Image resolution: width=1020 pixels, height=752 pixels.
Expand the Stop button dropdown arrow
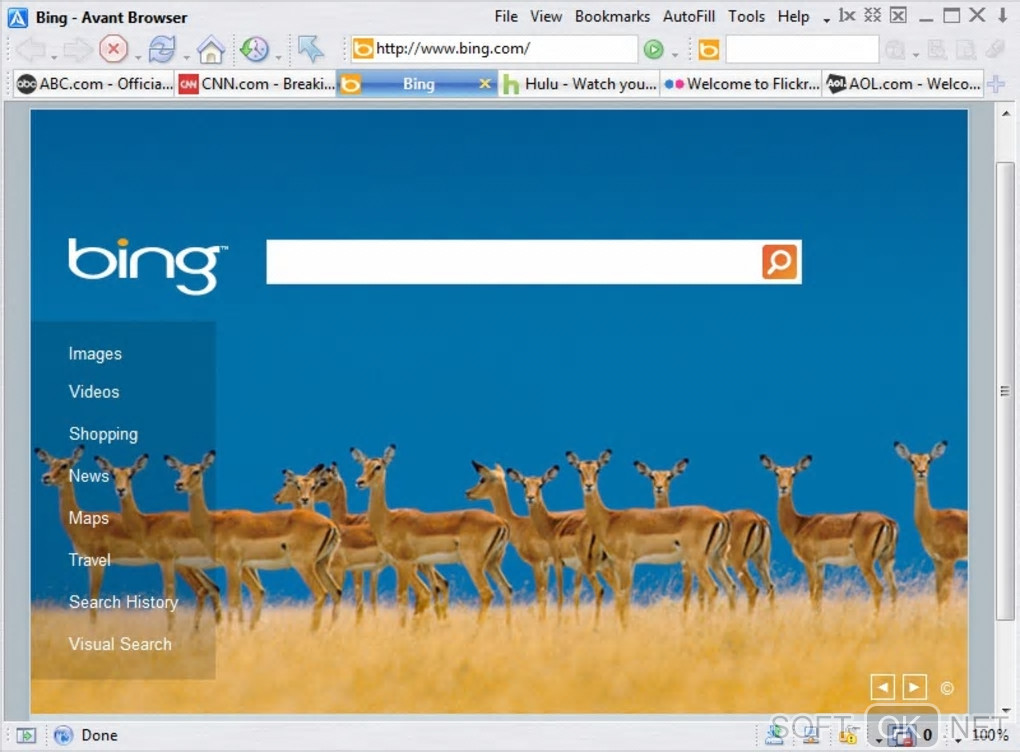coord(138,57)
